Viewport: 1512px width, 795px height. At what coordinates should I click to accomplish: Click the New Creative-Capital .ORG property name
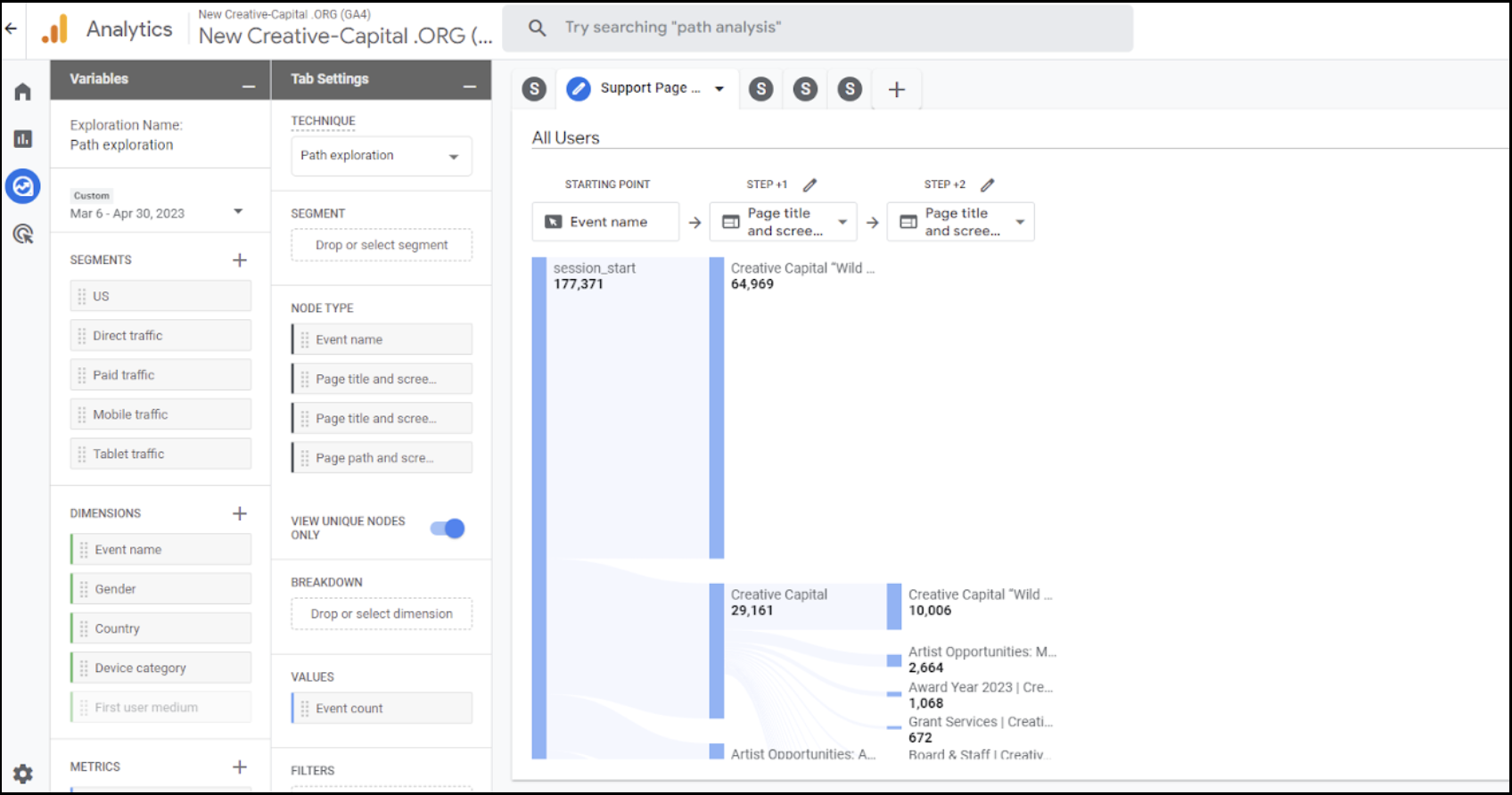(345, 37)
